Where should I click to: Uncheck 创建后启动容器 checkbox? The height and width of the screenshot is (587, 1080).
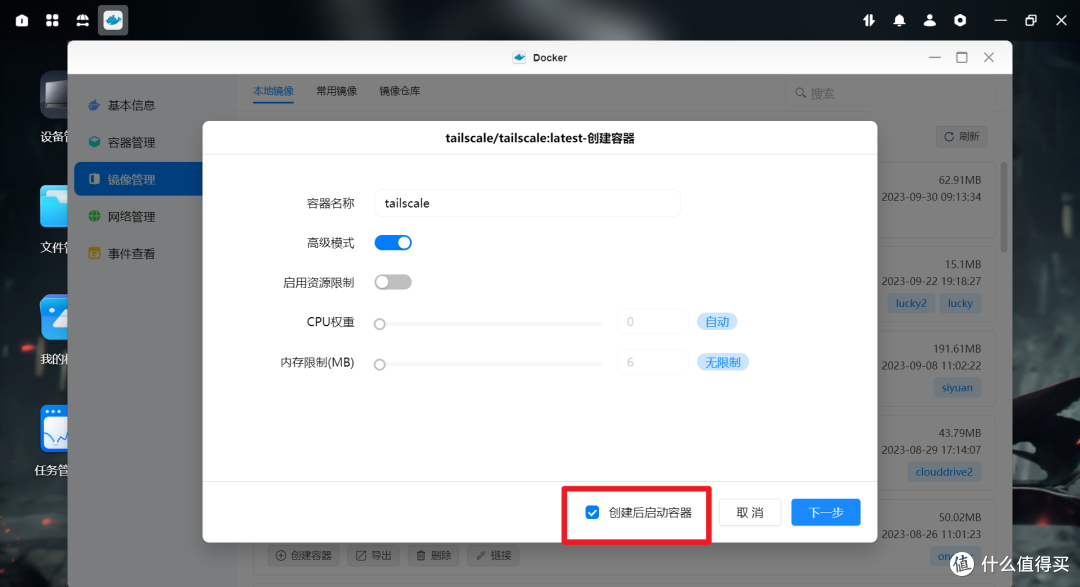tap(592, 513)
